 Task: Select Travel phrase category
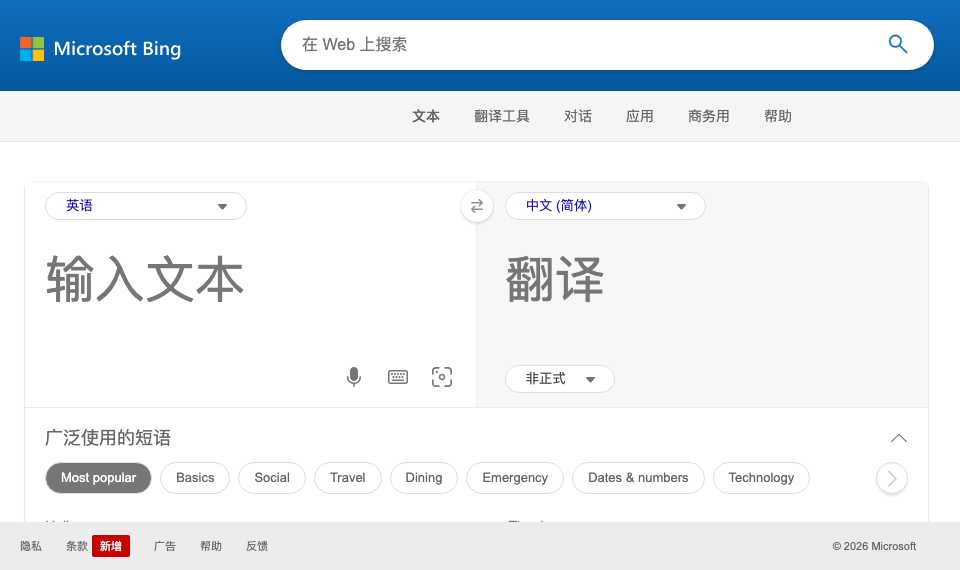point(348,478)
